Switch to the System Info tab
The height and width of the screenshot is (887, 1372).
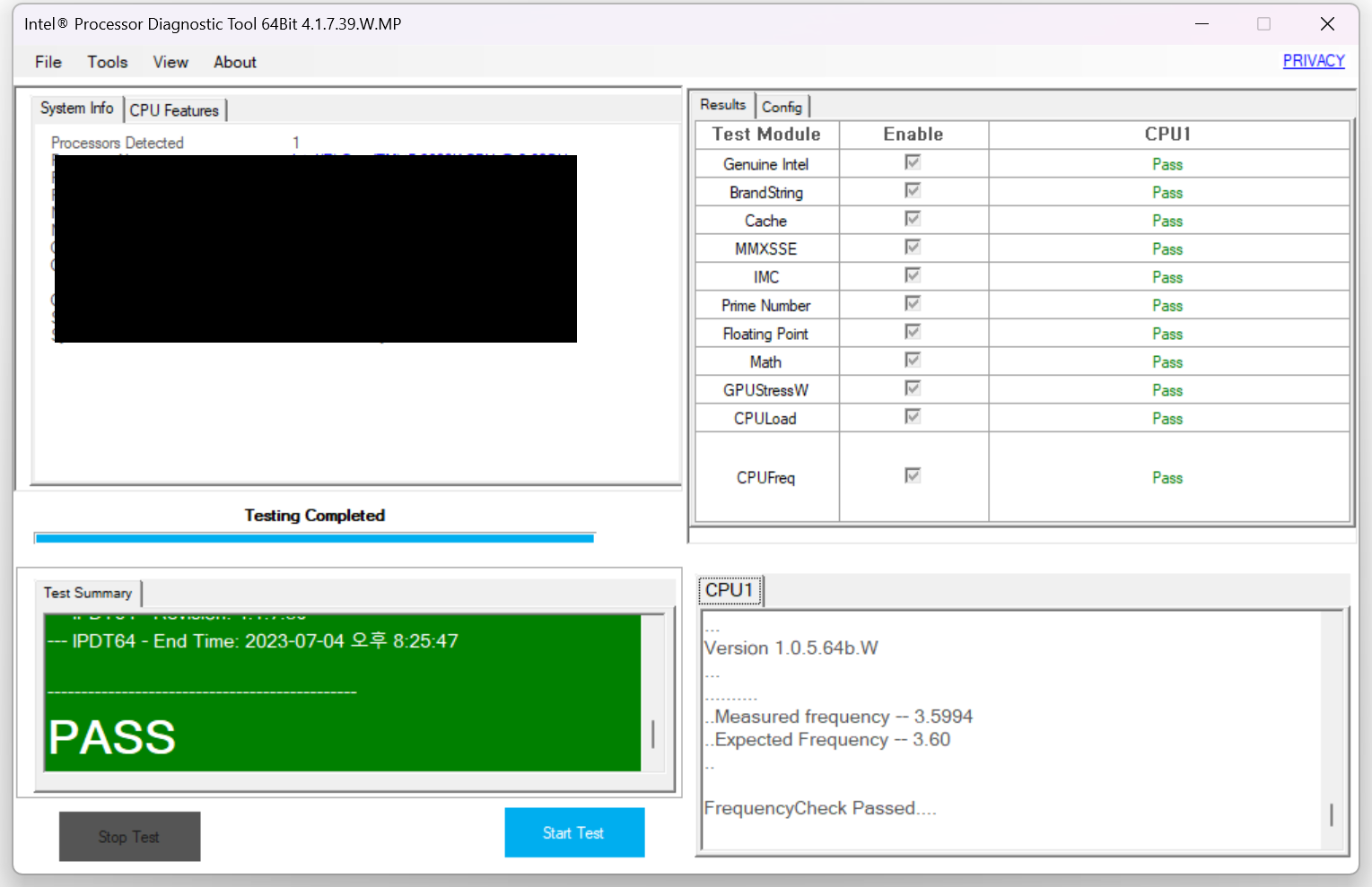tap(77, 109)
